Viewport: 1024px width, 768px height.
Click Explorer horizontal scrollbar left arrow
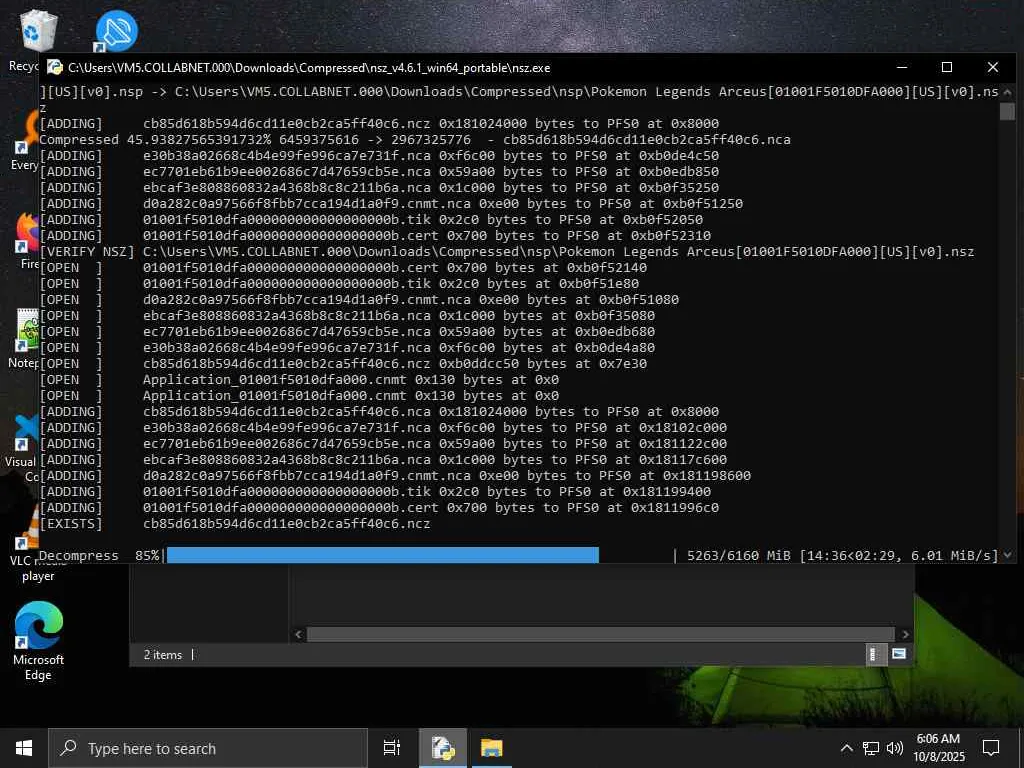pos(298,634)
